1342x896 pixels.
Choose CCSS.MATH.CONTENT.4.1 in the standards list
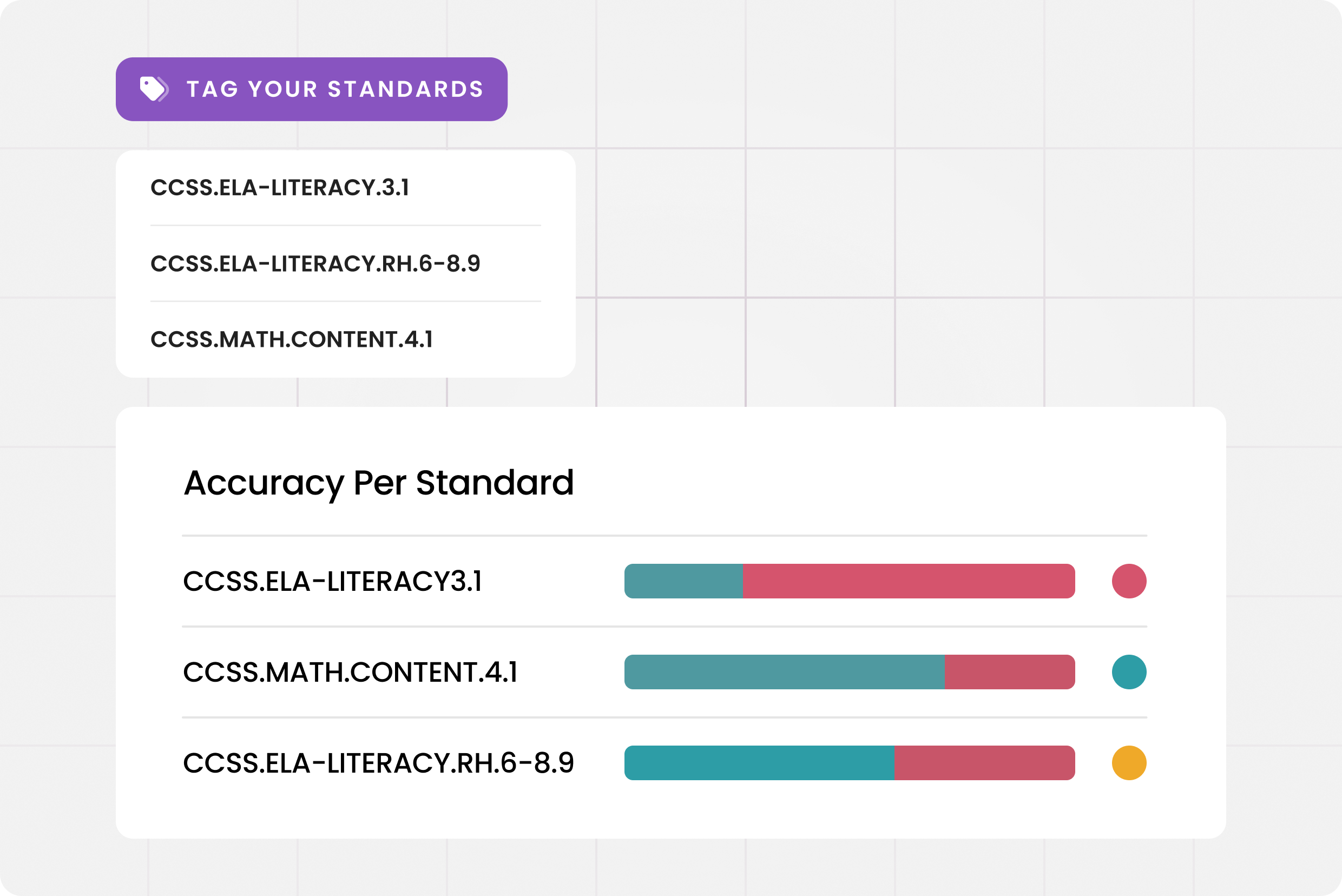292,339
